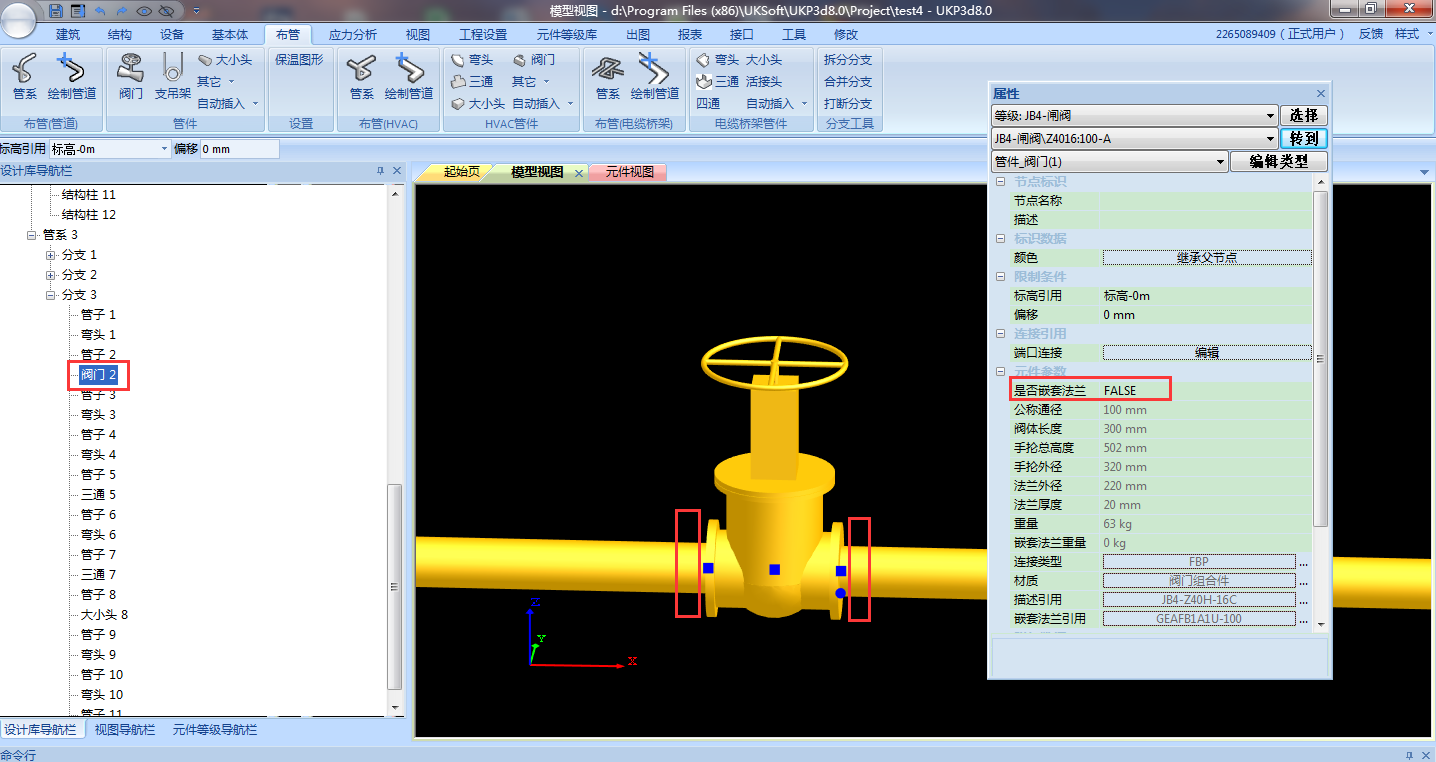Expand the 分支 1 tree node
The image size is (1436, 762).
[x=51, y=255]
